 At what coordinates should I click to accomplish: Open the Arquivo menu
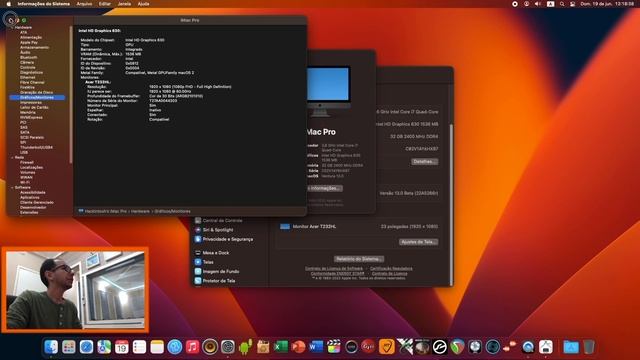(x=84, y=4)
